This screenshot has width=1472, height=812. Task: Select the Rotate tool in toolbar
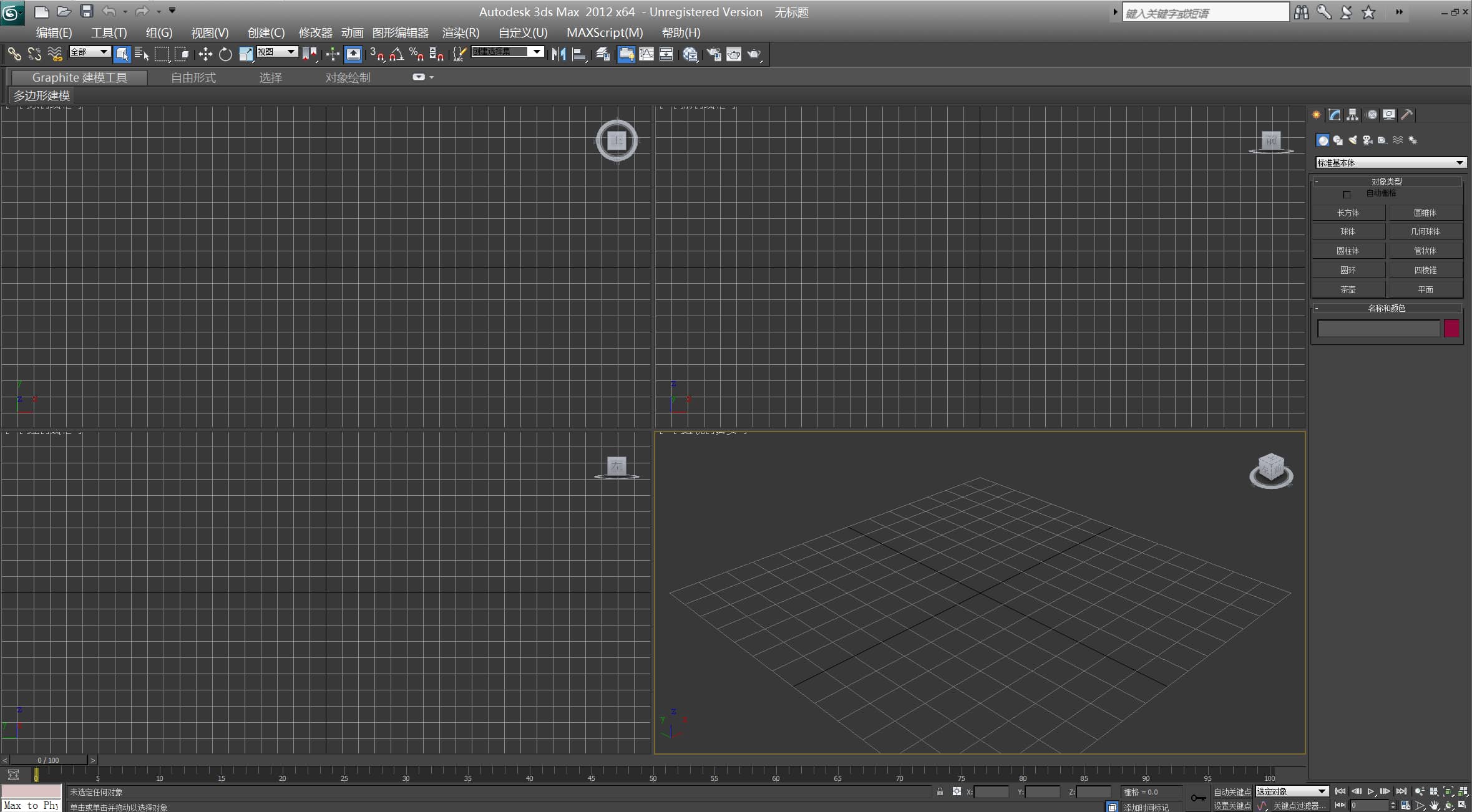pyautogui.click(x=225, y=55)
